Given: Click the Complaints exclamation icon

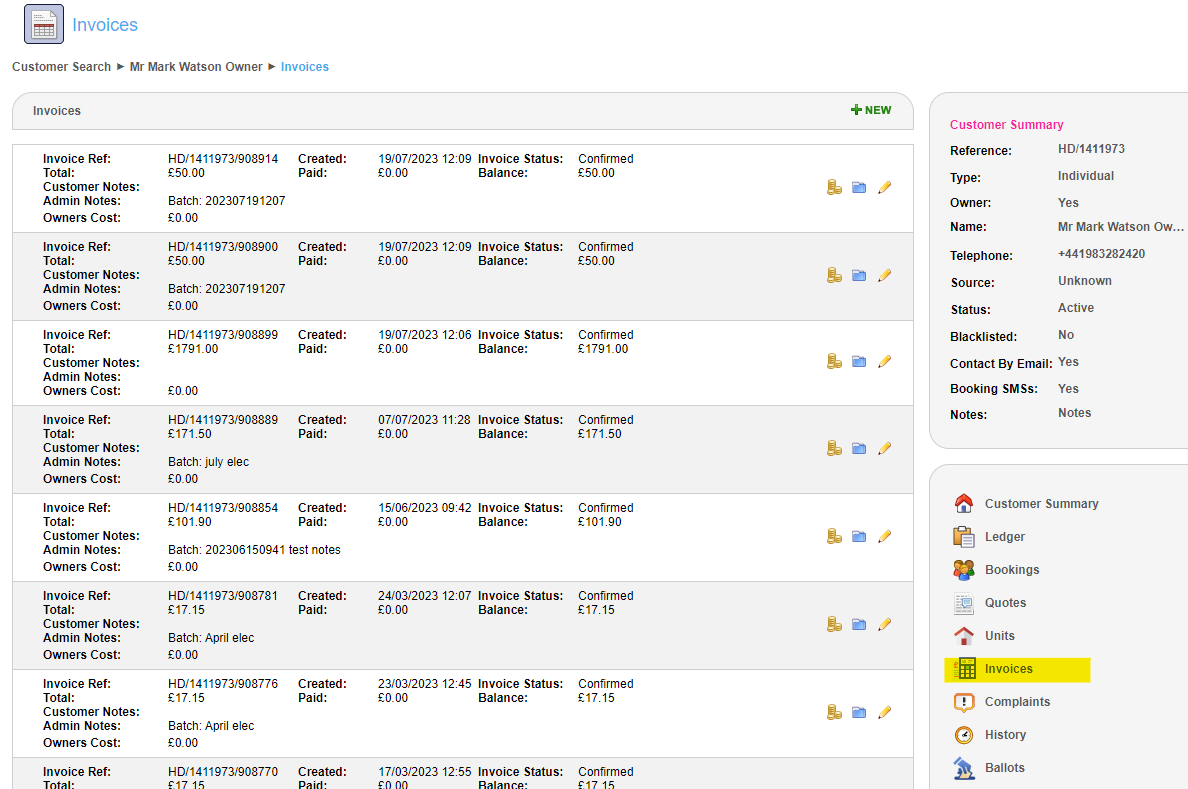Looking at the screenshot, I should [x=964, y=702].
